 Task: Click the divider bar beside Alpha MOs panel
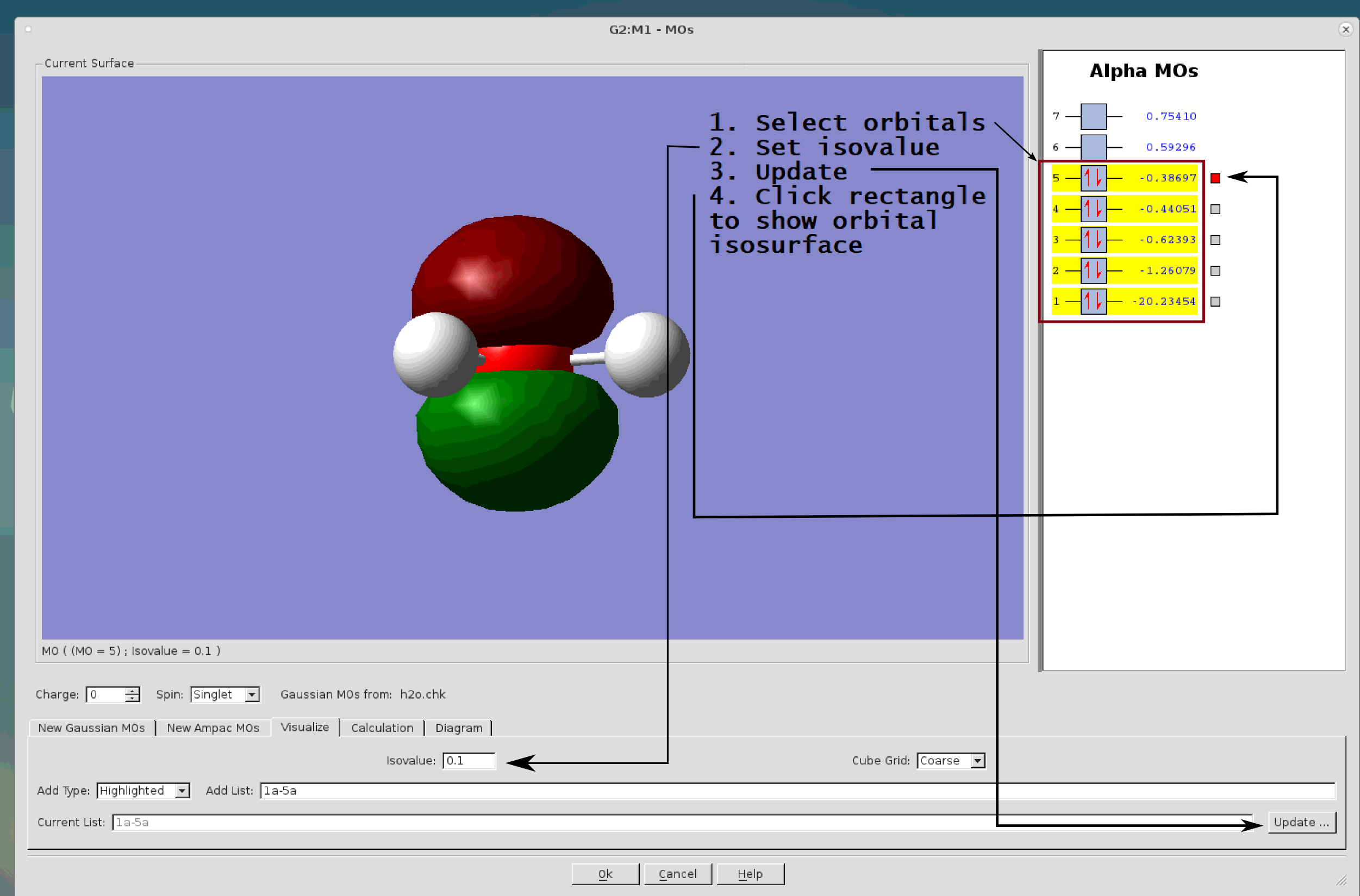click(x=1040, y=360)
